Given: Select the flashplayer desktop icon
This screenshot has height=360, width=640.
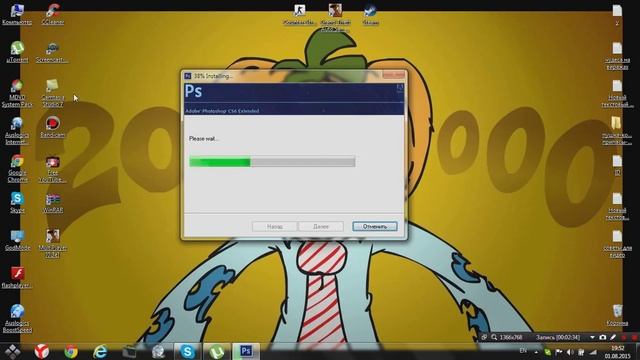Looking at the screenshot, I should coord(17,278).
